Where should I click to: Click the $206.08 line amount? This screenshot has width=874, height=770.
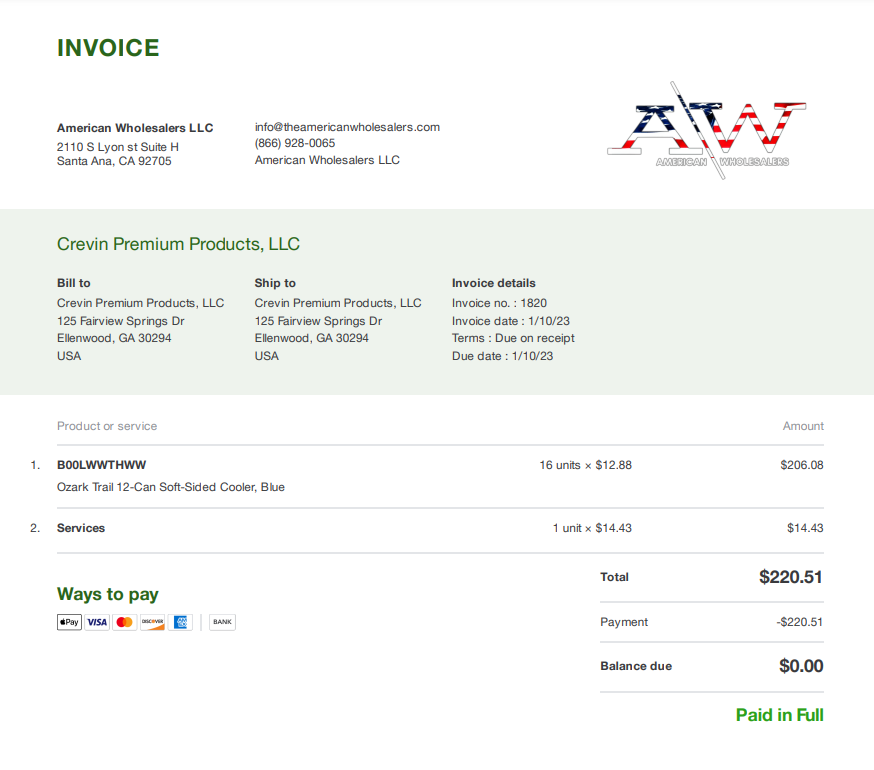802,465
